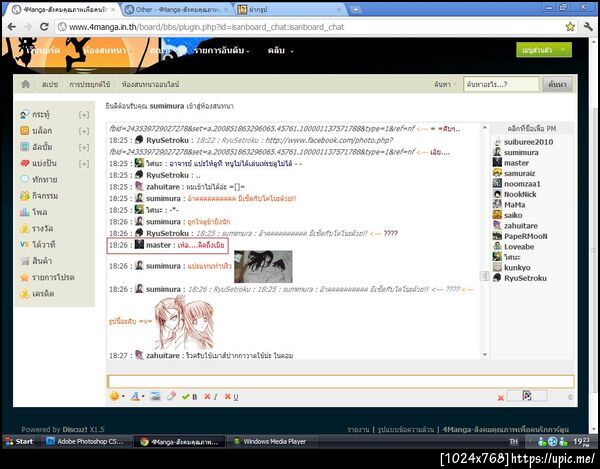Click the chat message input box

(341, 381)
